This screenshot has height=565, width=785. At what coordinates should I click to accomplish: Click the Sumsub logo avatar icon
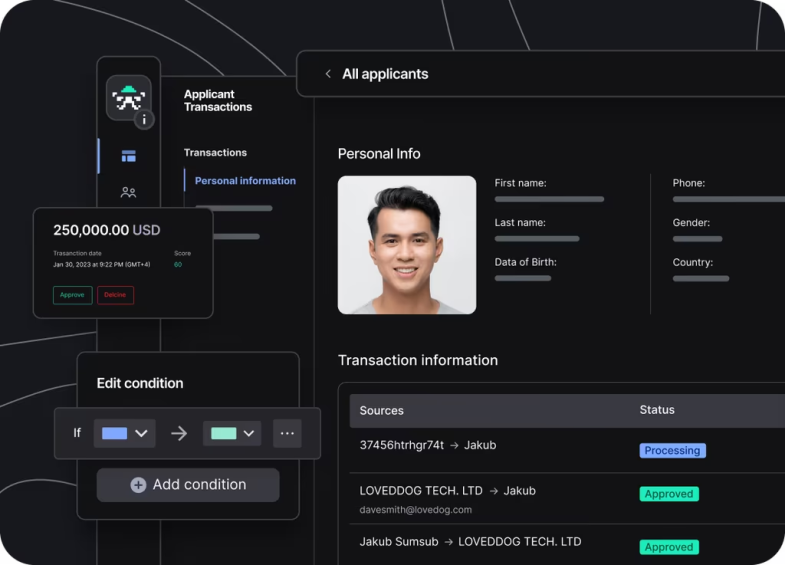(x=129, y=98)
